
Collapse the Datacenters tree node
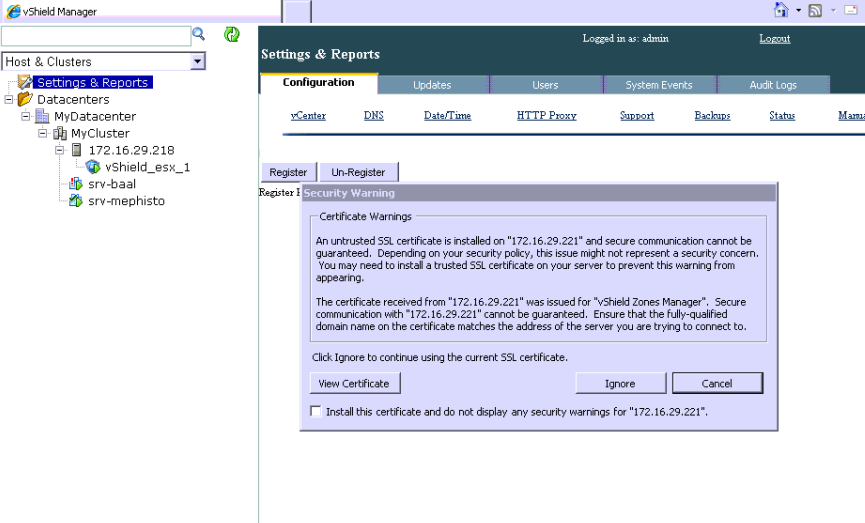pos(10,100)
